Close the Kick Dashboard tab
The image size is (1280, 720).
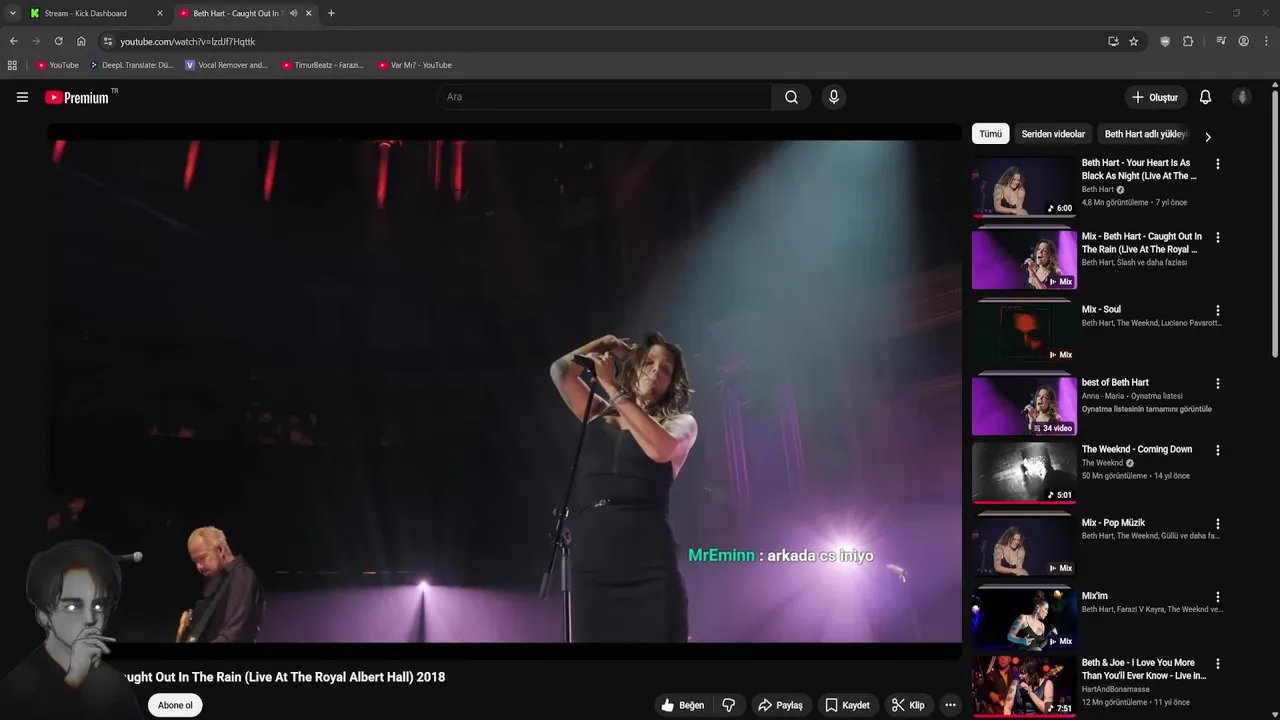click(159, 13)
